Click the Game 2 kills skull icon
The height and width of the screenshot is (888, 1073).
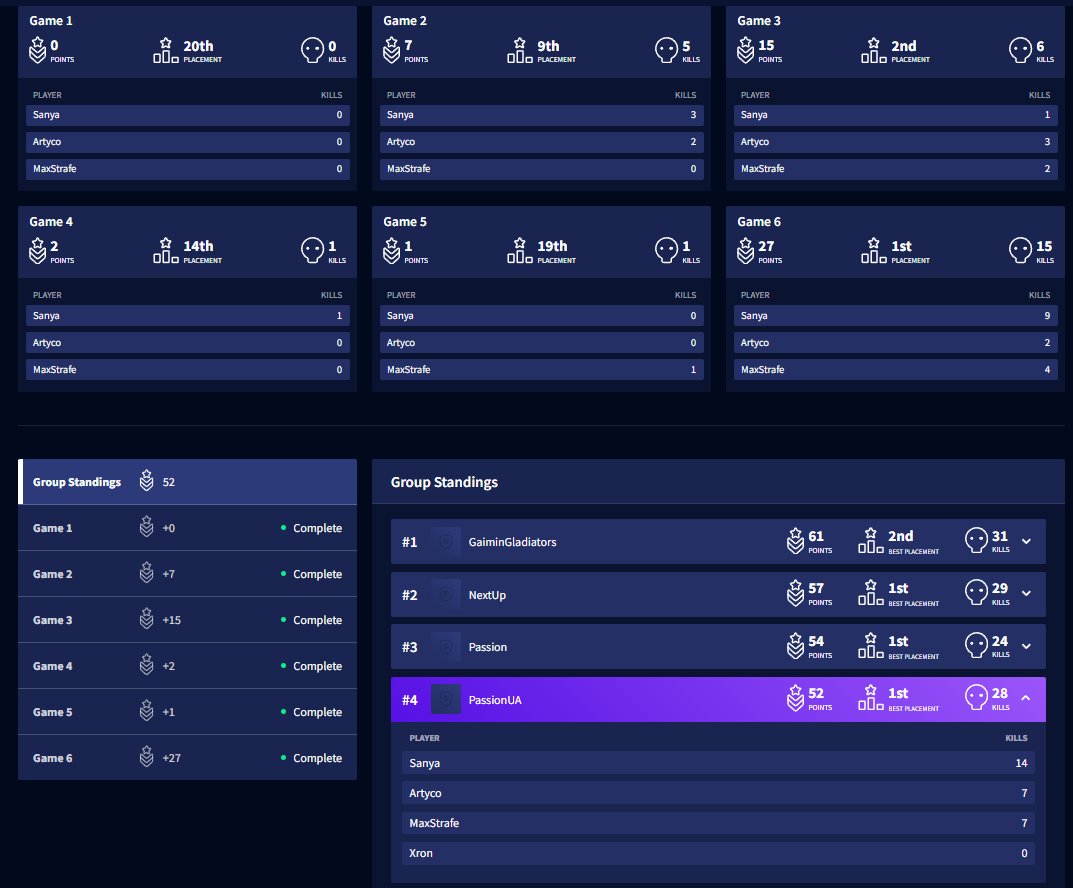[667, 50]
